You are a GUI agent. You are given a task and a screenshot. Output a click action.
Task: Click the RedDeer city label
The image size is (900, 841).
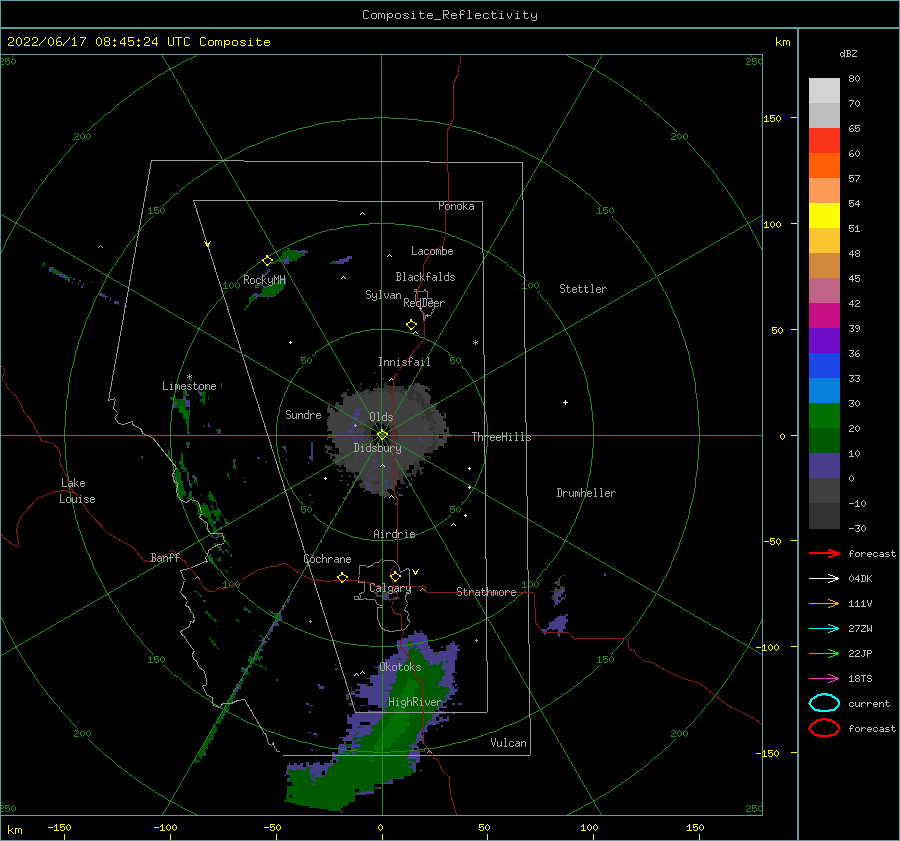tap(424, 303)
